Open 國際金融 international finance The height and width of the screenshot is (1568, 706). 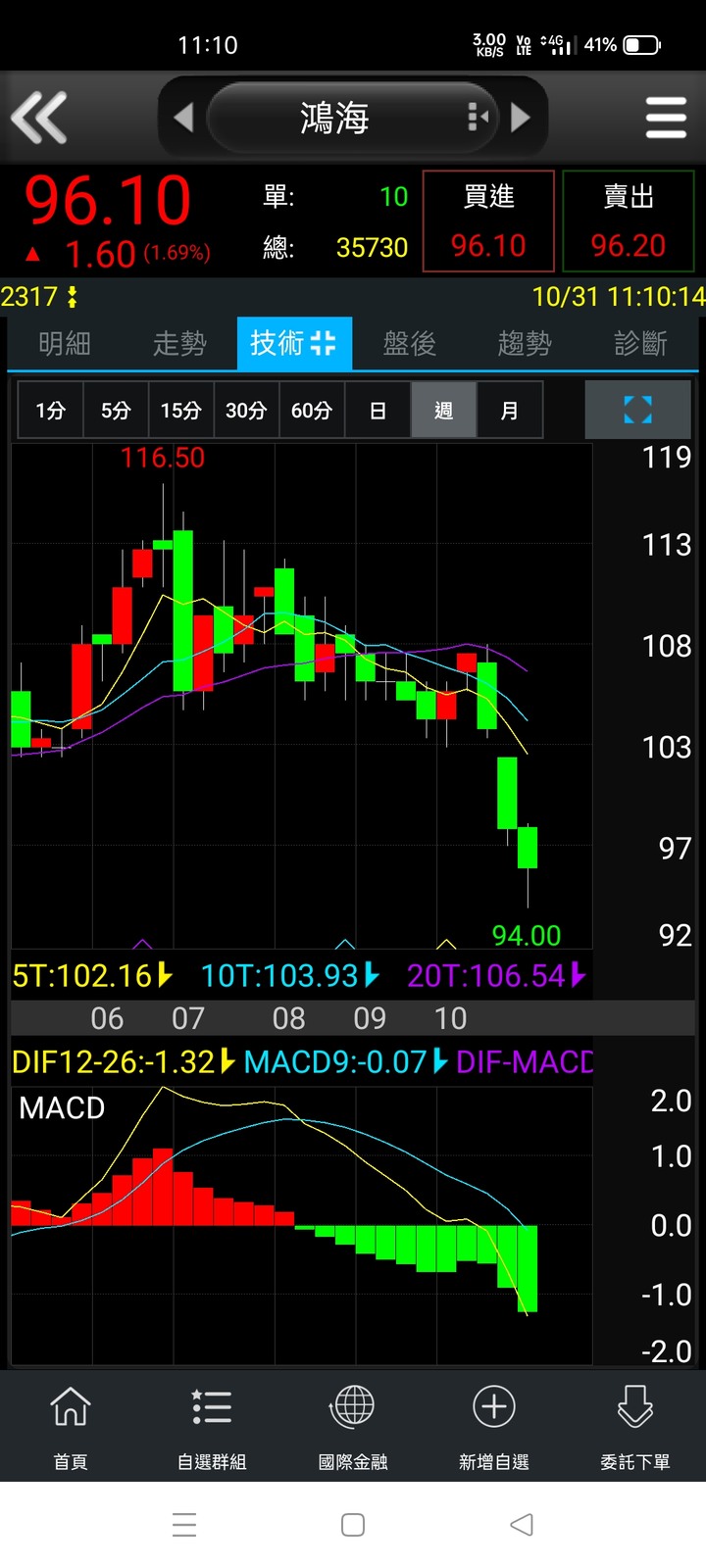(x=353, y=1427)
